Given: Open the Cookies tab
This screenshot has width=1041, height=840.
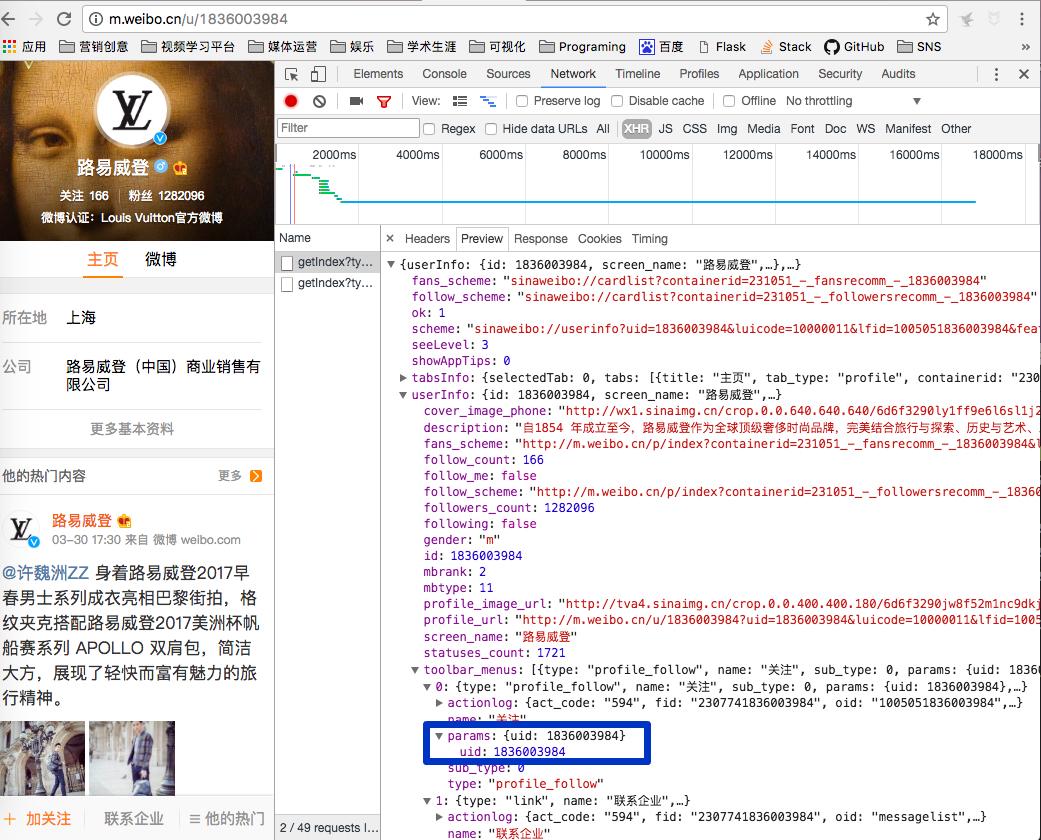Looking at the screenshot, I should (x=599, y=238).
